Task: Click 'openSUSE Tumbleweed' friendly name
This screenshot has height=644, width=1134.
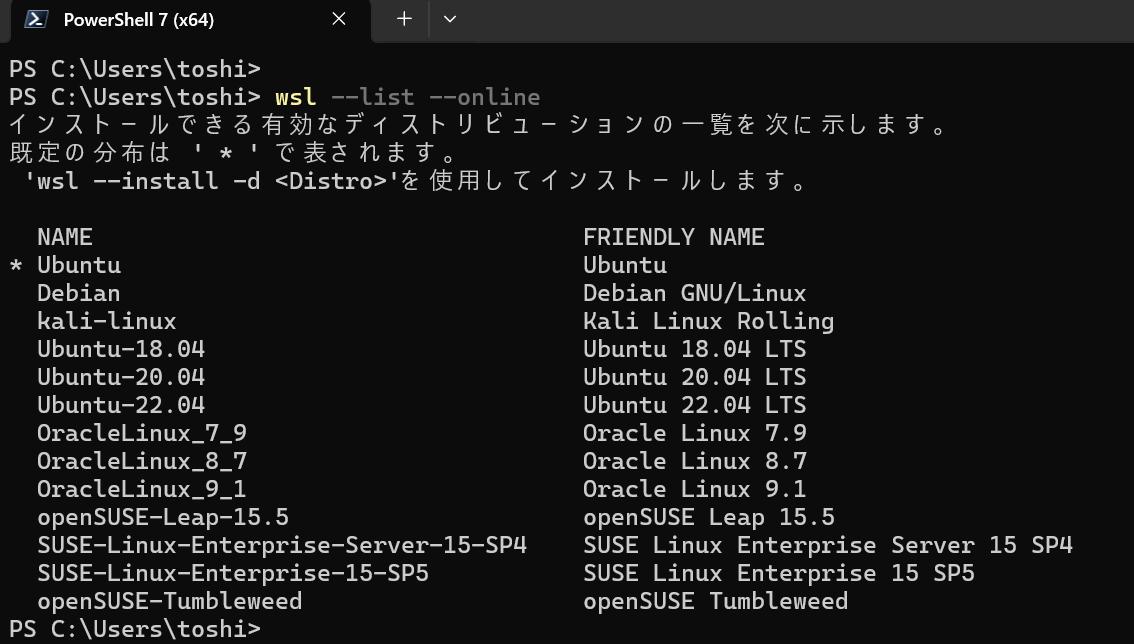Action: coord(715,601)
